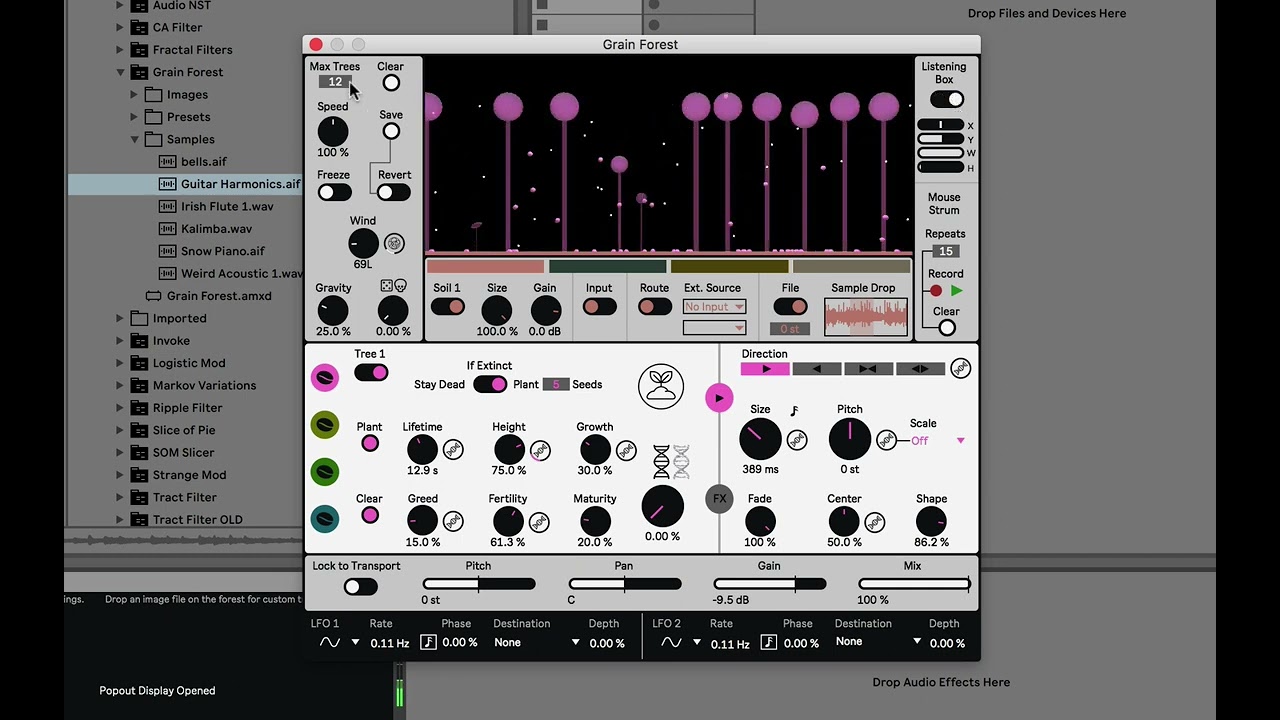Toggle the note sync icon beside Size
The image size is (1280, 720).
coord(794,410)
